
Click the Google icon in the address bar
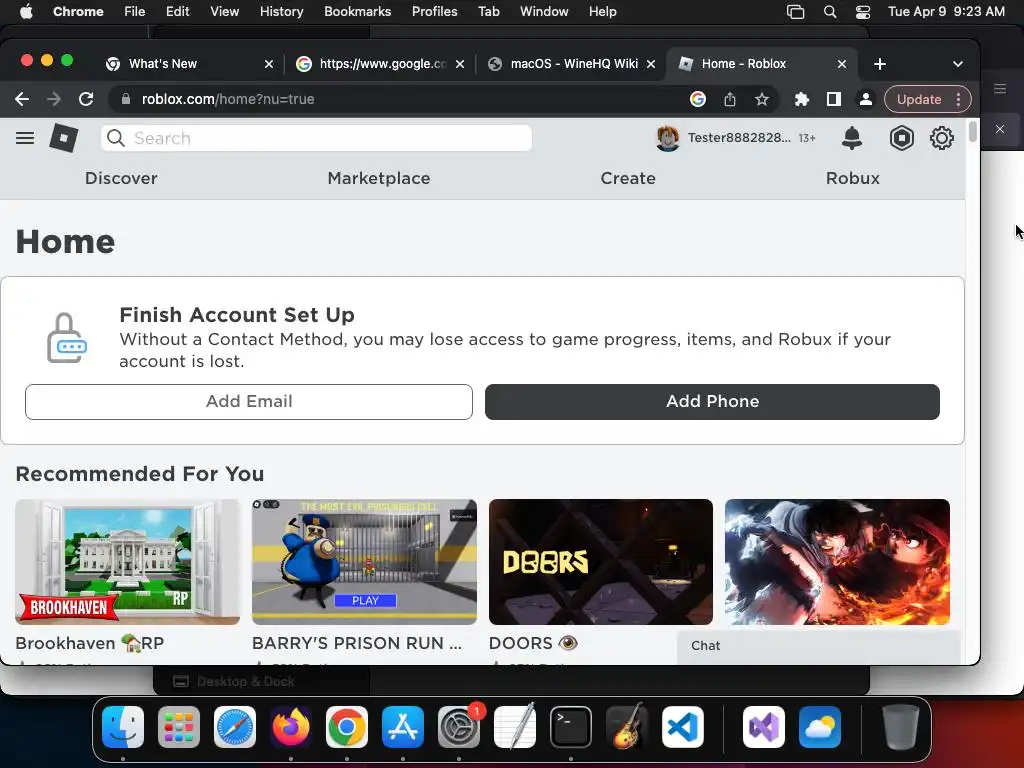point(697,99)
